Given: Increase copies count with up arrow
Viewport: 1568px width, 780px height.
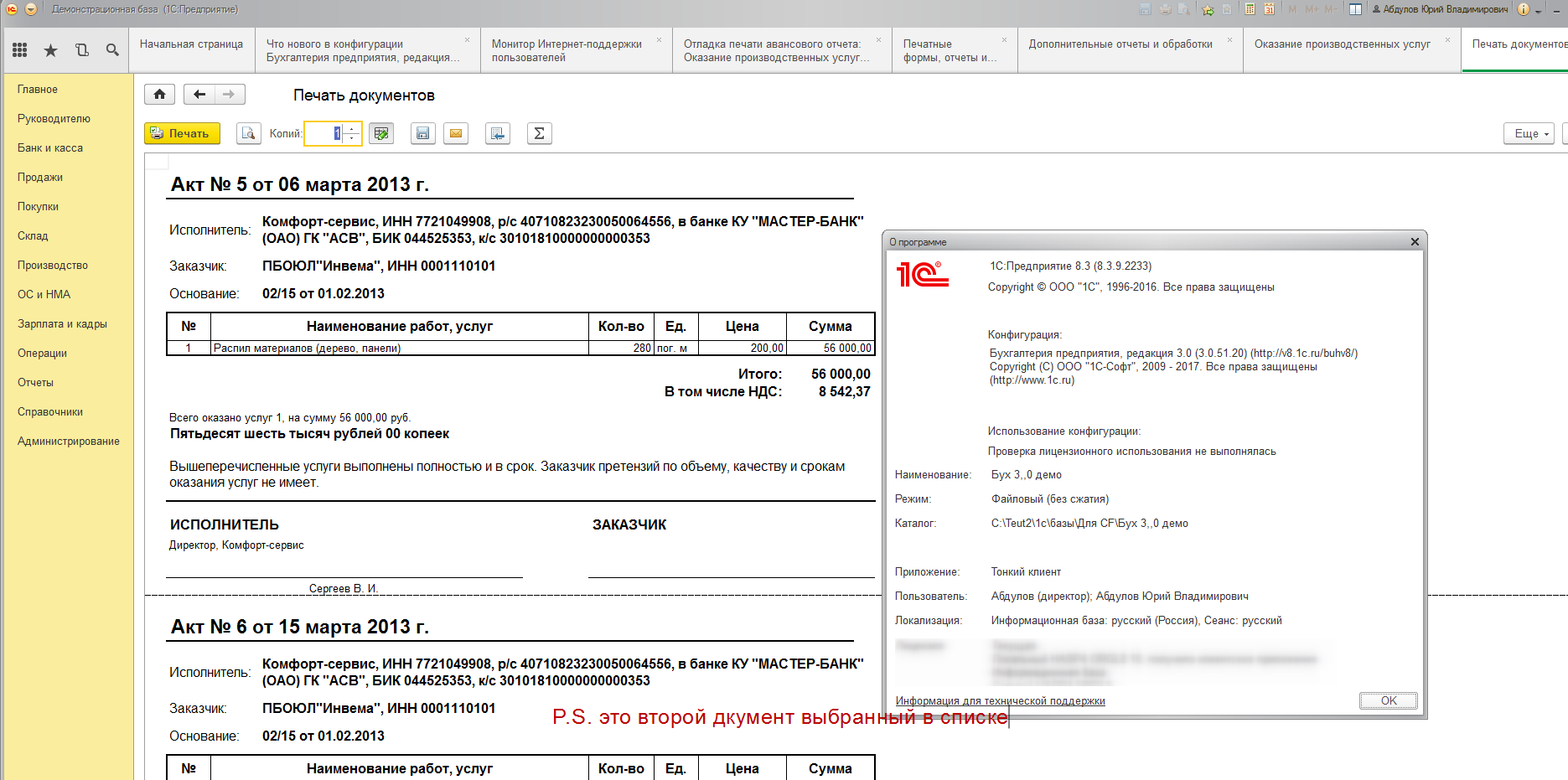Looking at the screenshot, I should pos(352,128).
